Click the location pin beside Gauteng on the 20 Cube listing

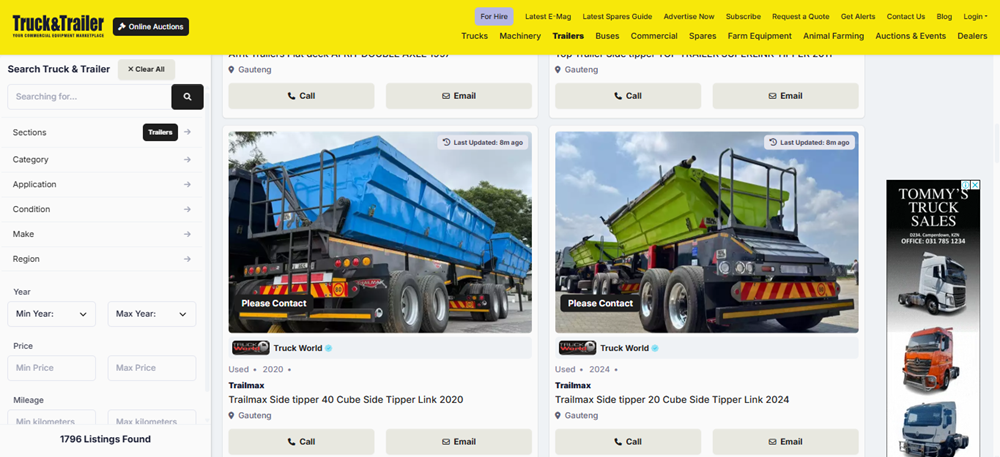(558, 416)
